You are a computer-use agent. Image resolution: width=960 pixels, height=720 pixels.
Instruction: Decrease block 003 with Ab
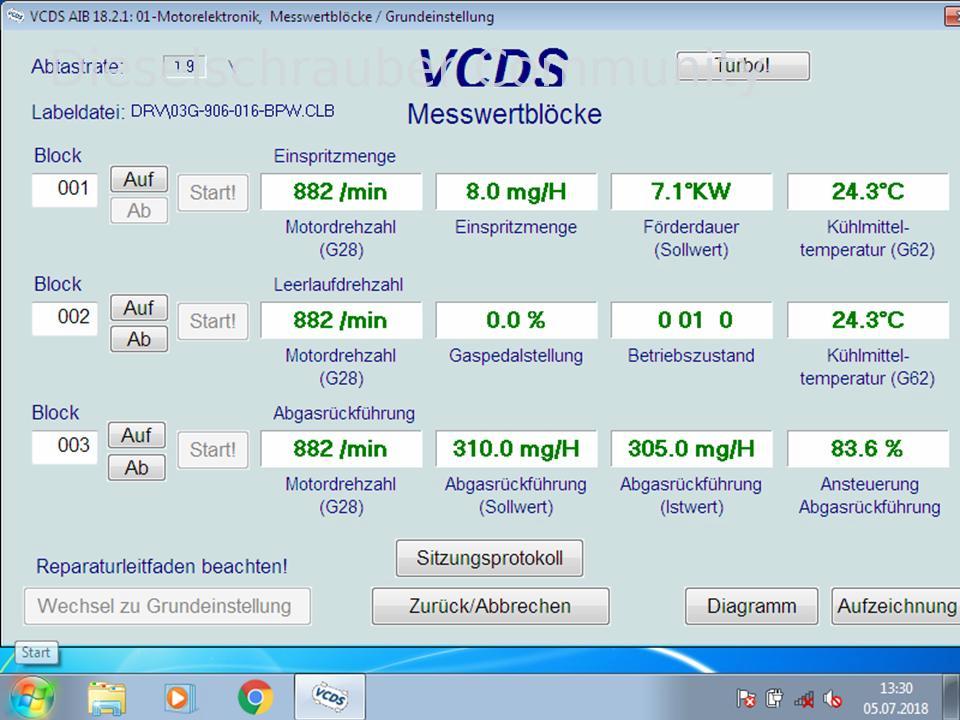point(137,468)
